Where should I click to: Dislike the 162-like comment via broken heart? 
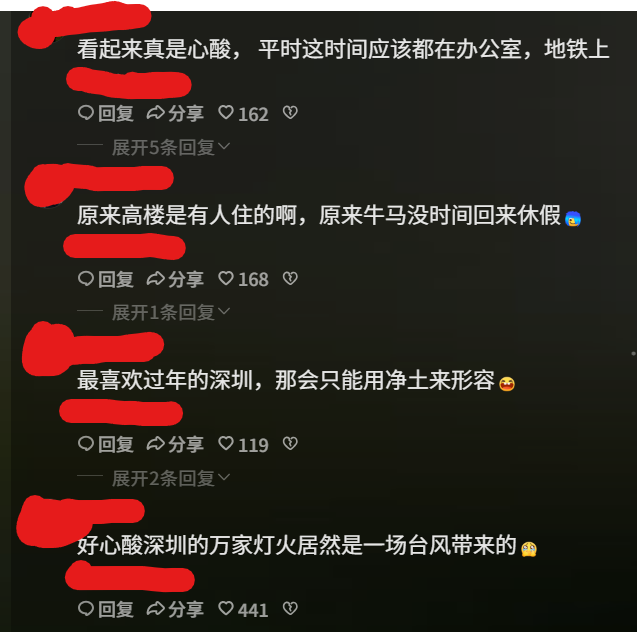point(290,113)
